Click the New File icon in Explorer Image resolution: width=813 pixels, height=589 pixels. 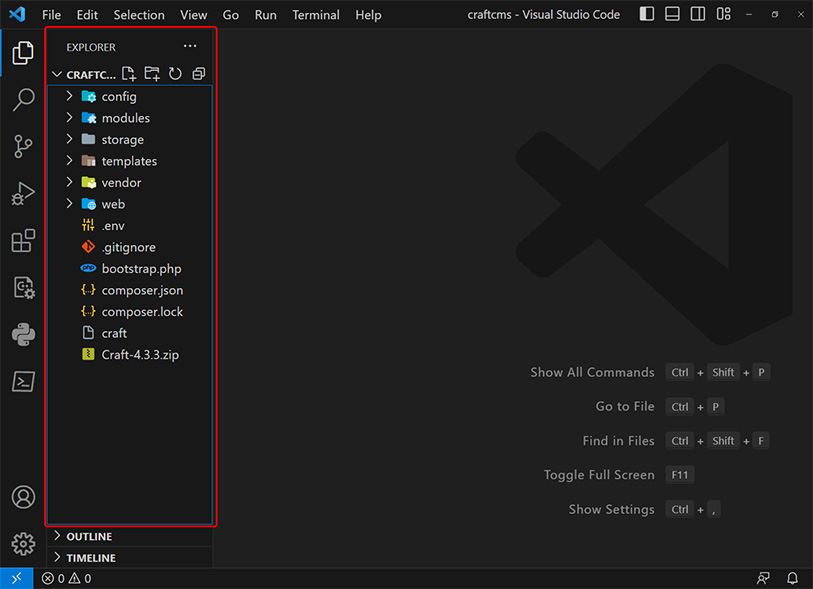129,74
